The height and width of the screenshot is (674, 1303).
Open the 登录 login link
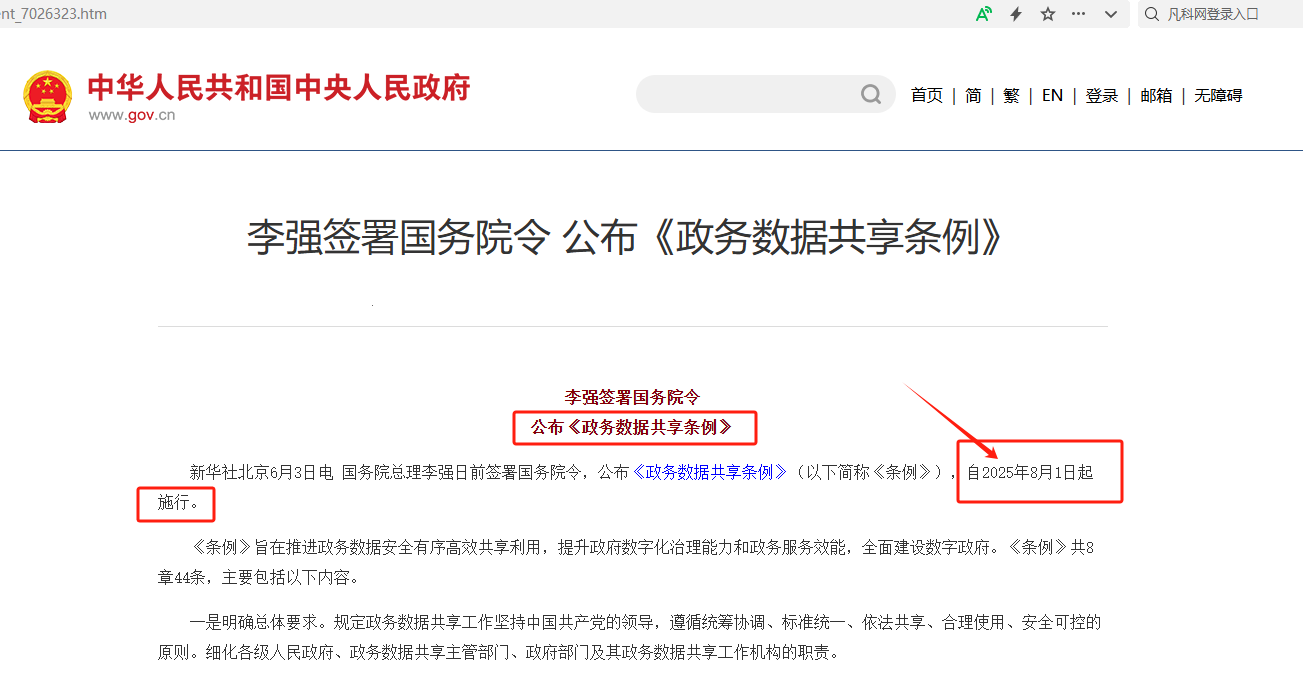(1102, 95)
